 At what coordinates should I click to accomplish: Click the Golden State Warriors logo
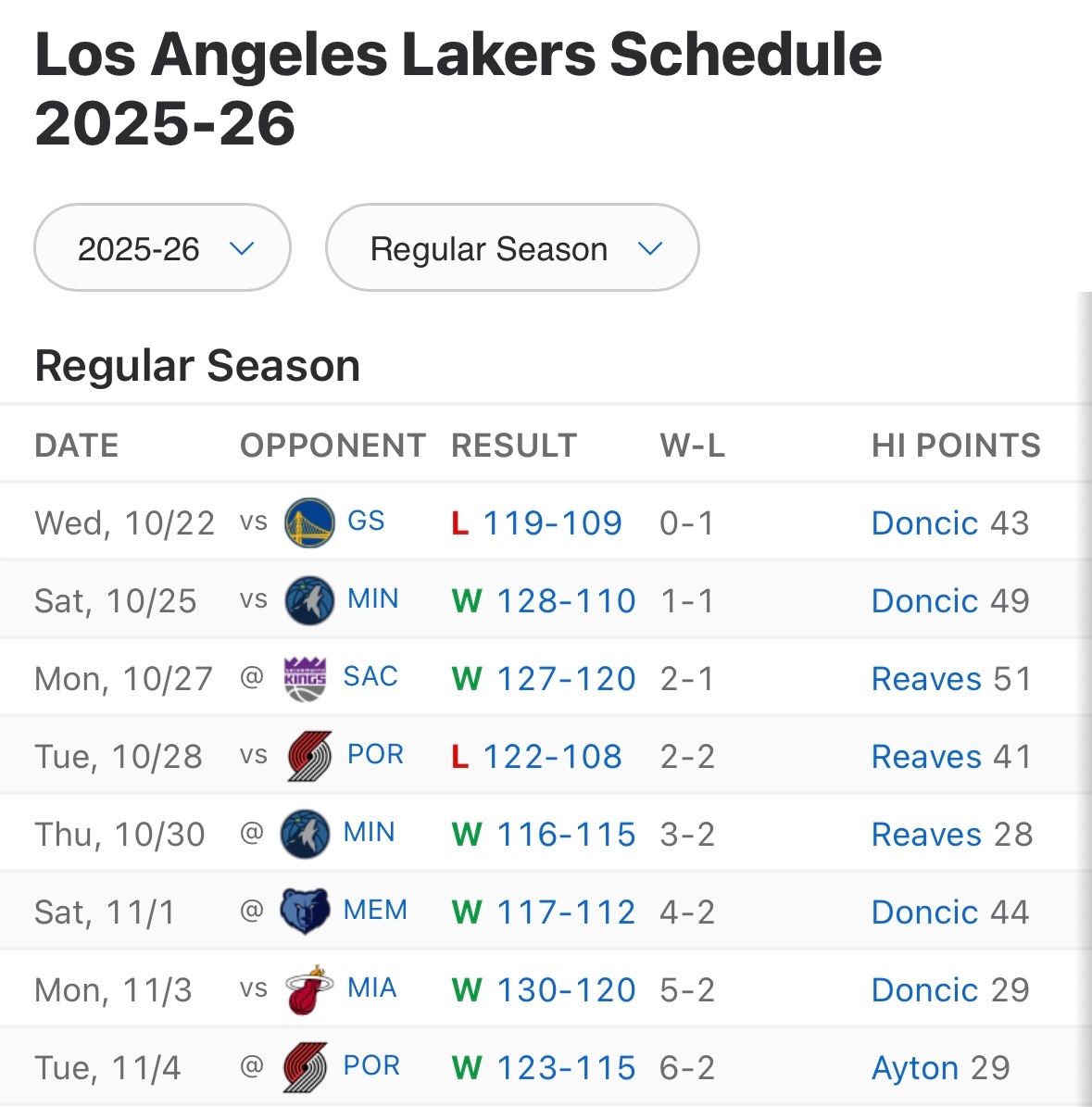click(308, 522)
